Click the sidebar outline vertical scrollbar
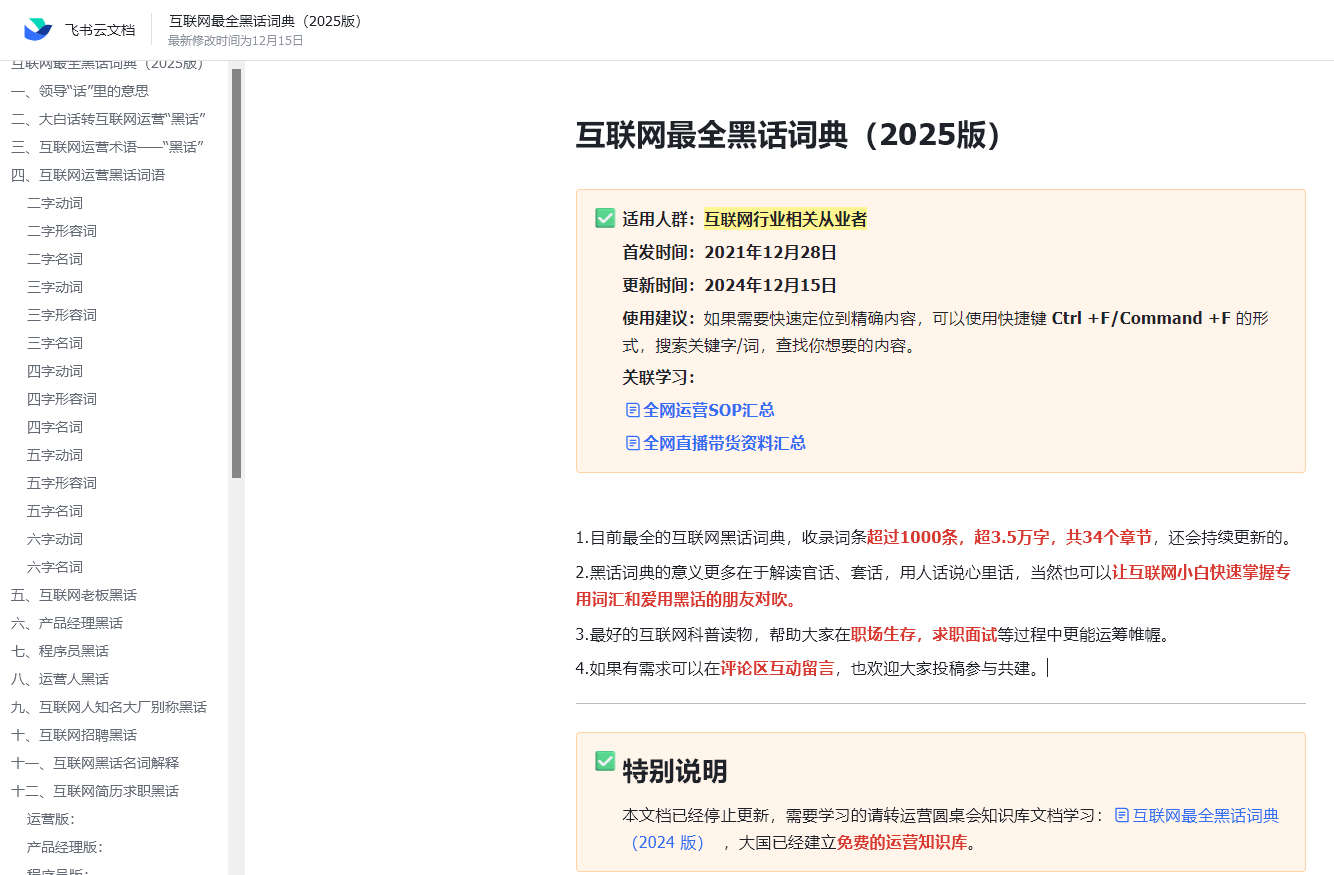The height and width of the screenshot is (875, 1334). [237, 270]
